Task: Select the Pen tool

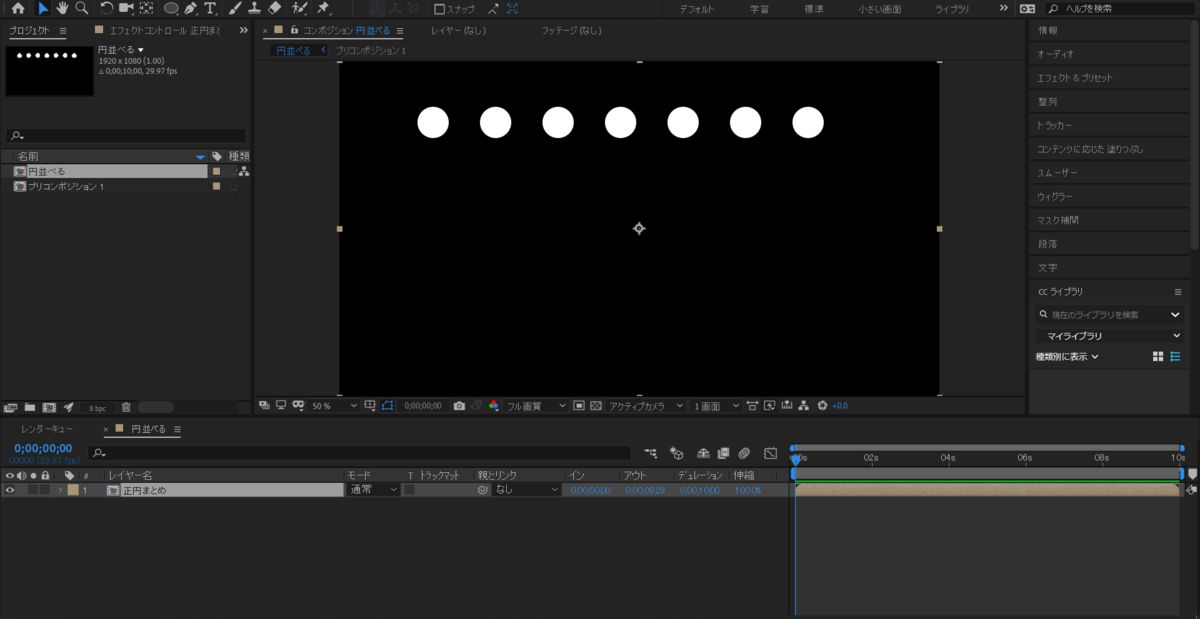Action: [x=190, y=8]
